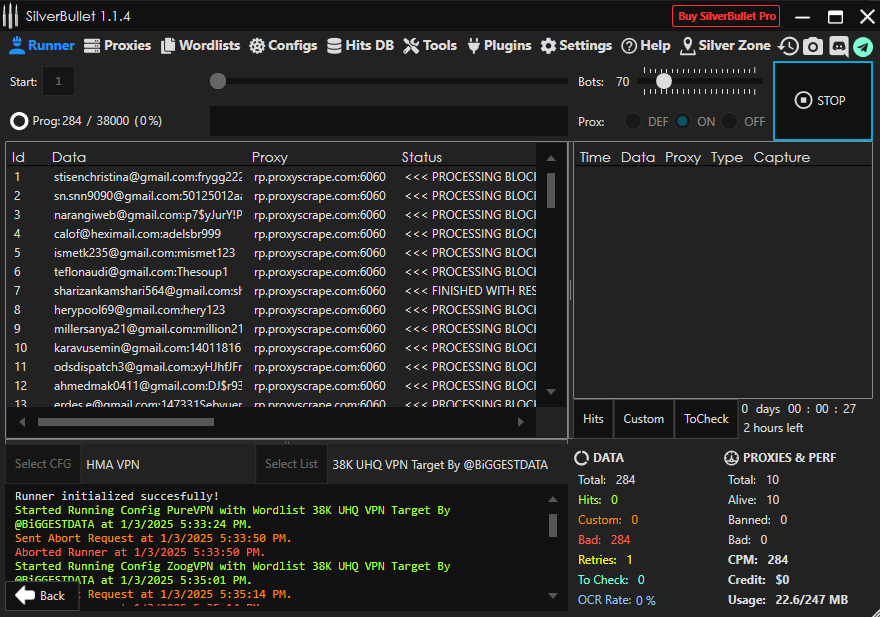Adjust the Bots count slider
This screenshot has height=617, width=880.
click(x=663, y=81)
